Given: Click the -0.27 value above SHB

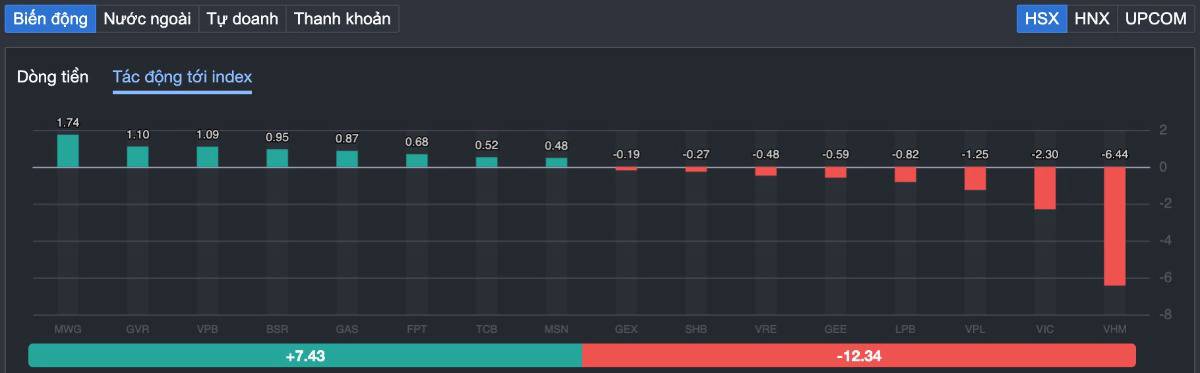Looking at the screenshot, I should tap(696, 154).
